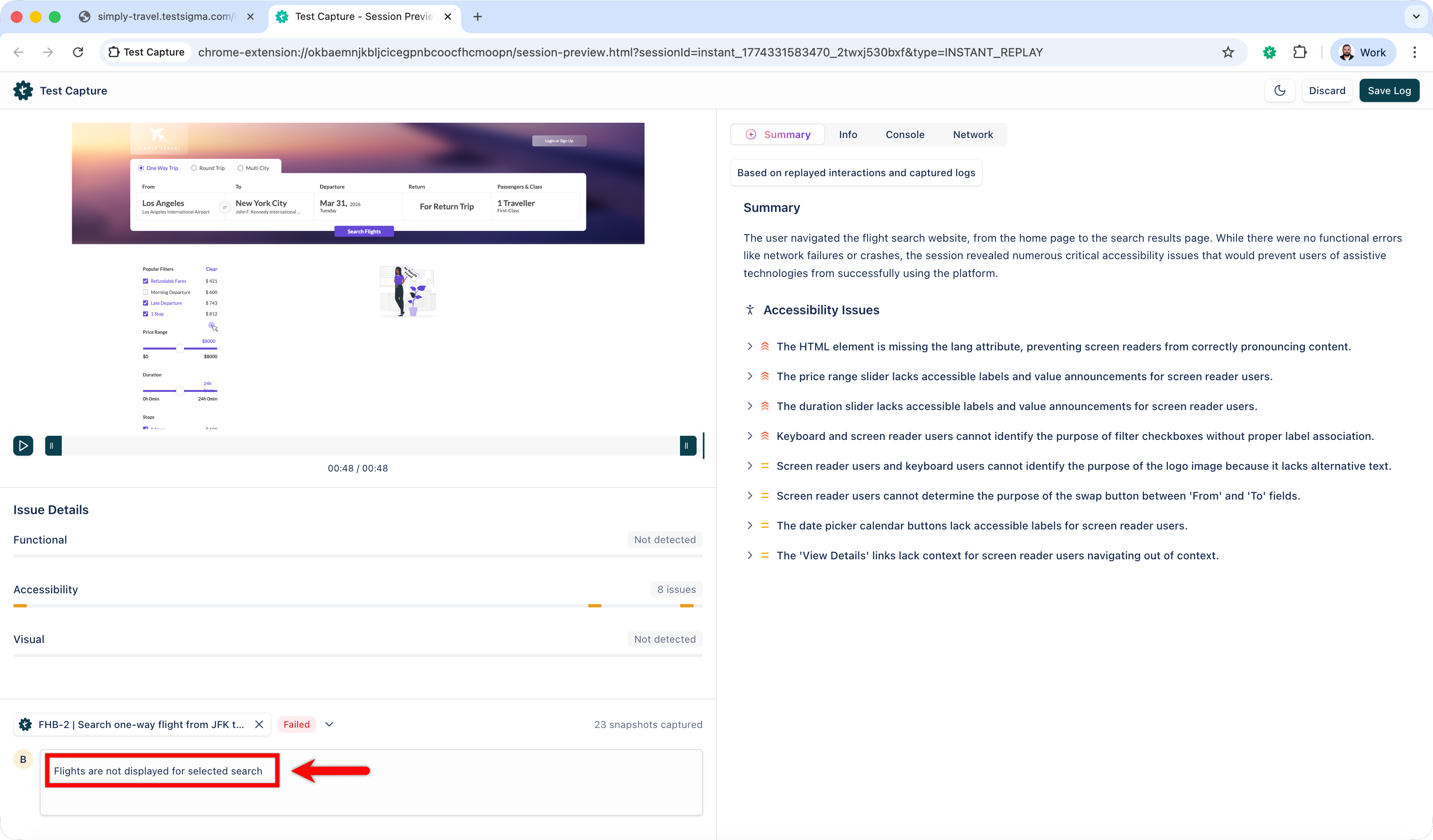Open Chrome three-dot menu
The height and width of the screenshot is (840, 1433).
click(1414, 52)
